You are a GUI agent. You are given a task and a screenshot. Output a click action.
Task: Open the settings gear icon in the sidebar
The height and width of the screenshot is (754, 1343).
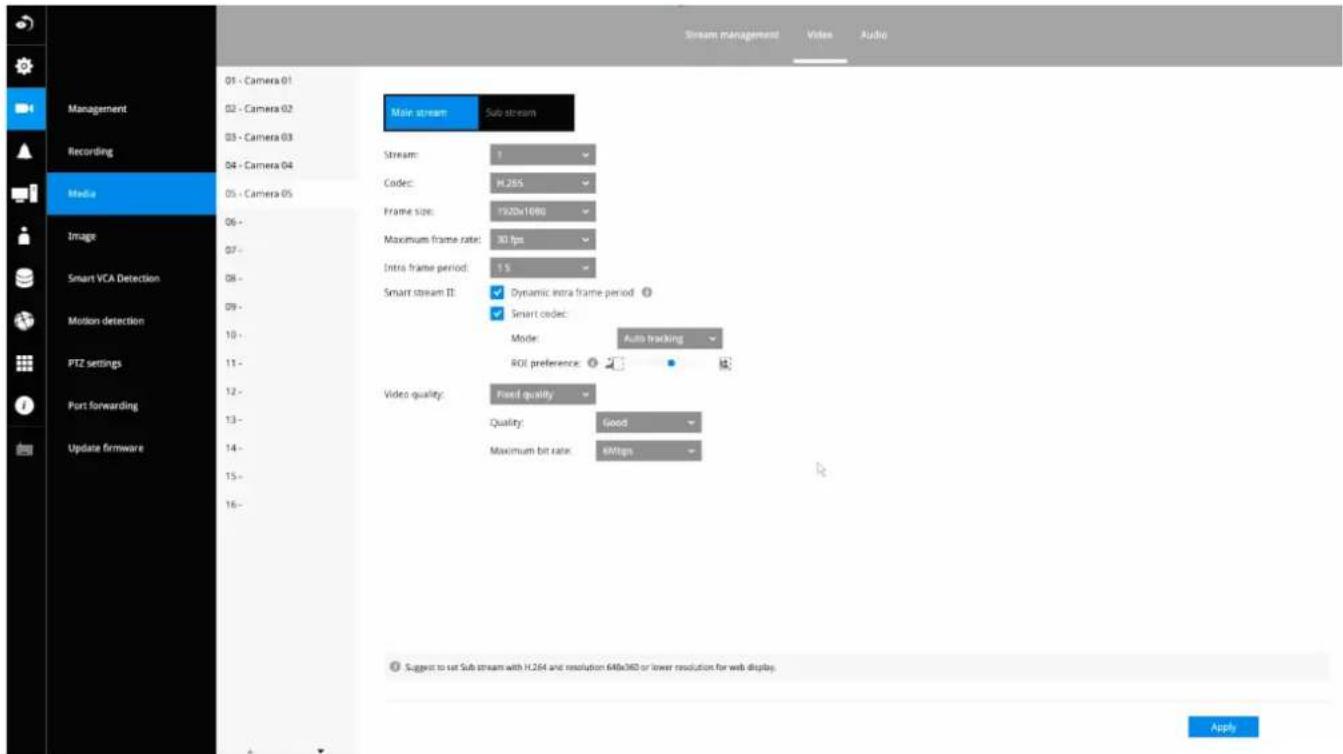25,66
